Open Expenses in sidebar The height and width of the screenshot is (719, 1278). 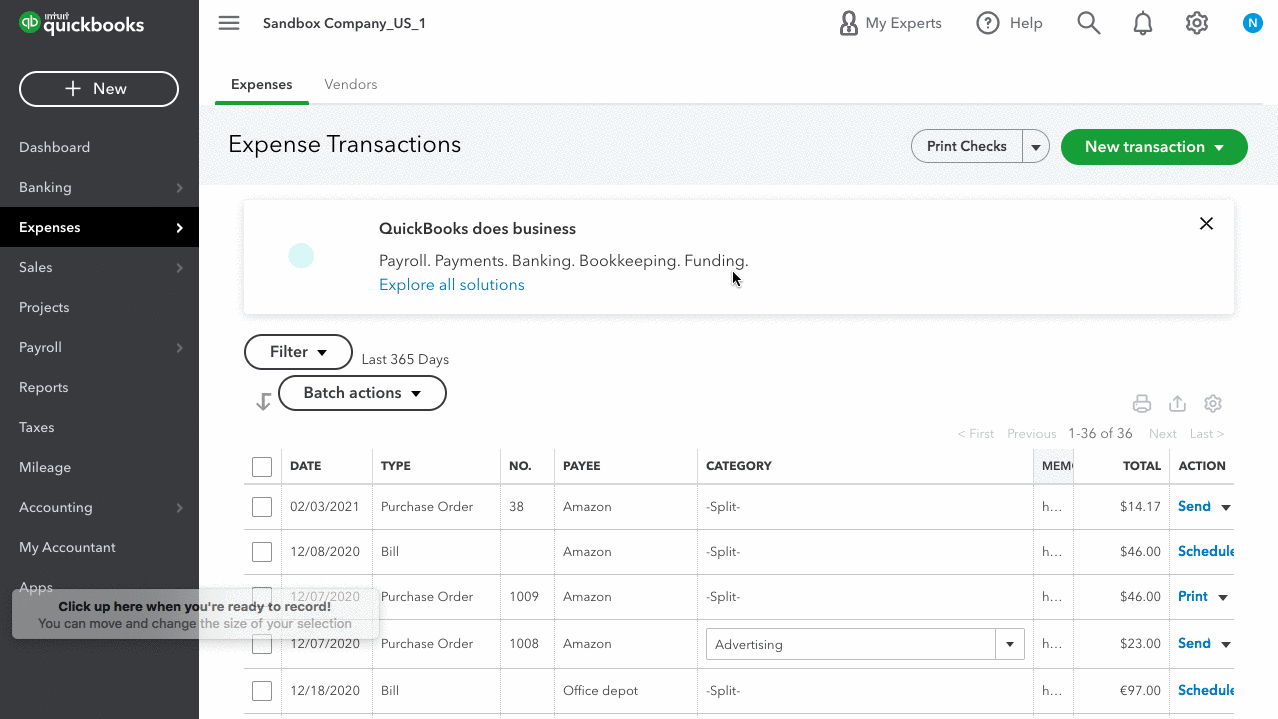[x=99, y=227]
